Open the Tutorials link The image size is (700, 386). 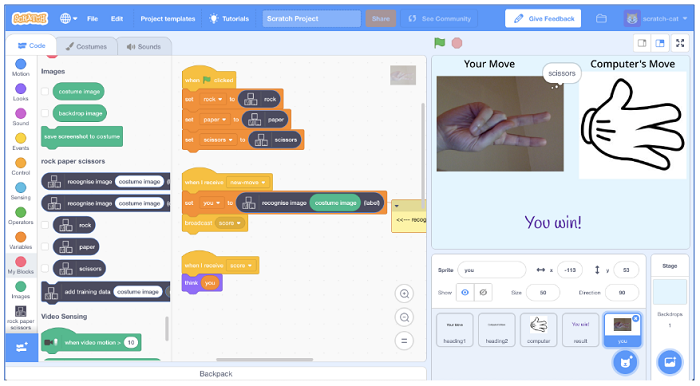coord(229,19)
